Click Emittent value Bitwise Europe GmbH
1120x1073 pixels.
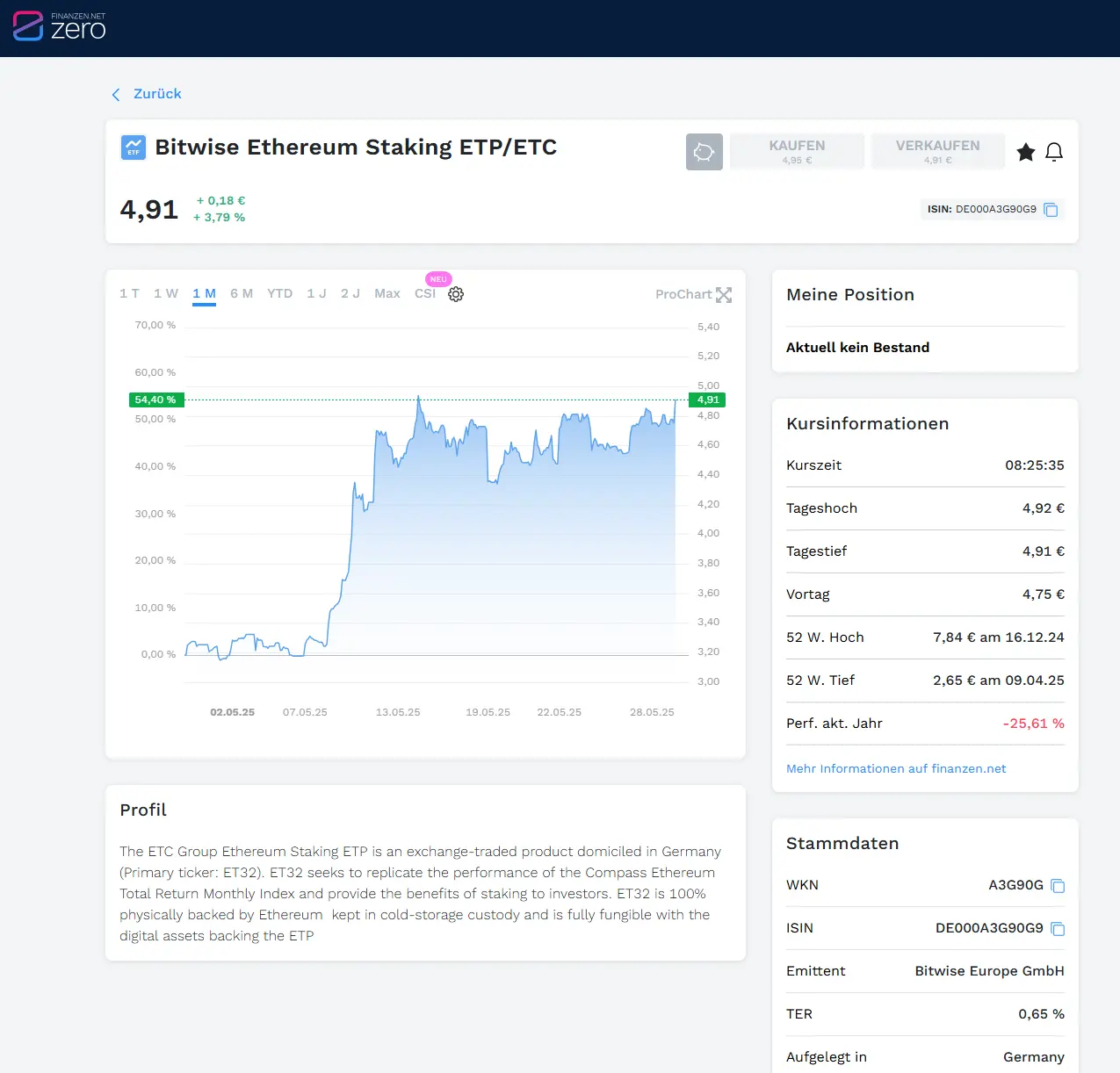[990, 971]
